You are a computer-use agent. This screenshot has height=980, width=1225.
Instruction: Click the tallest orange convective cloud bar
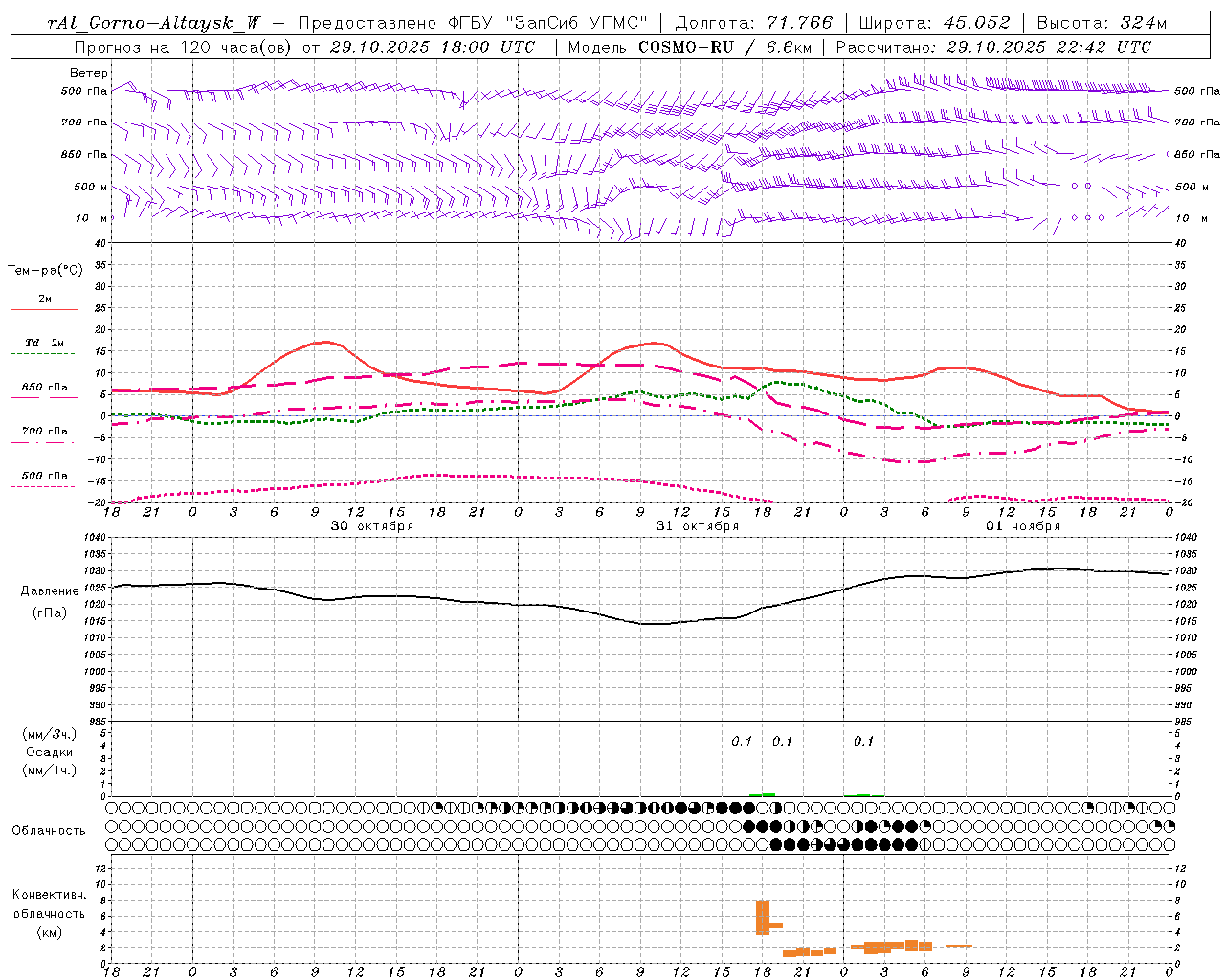[763, 918]
